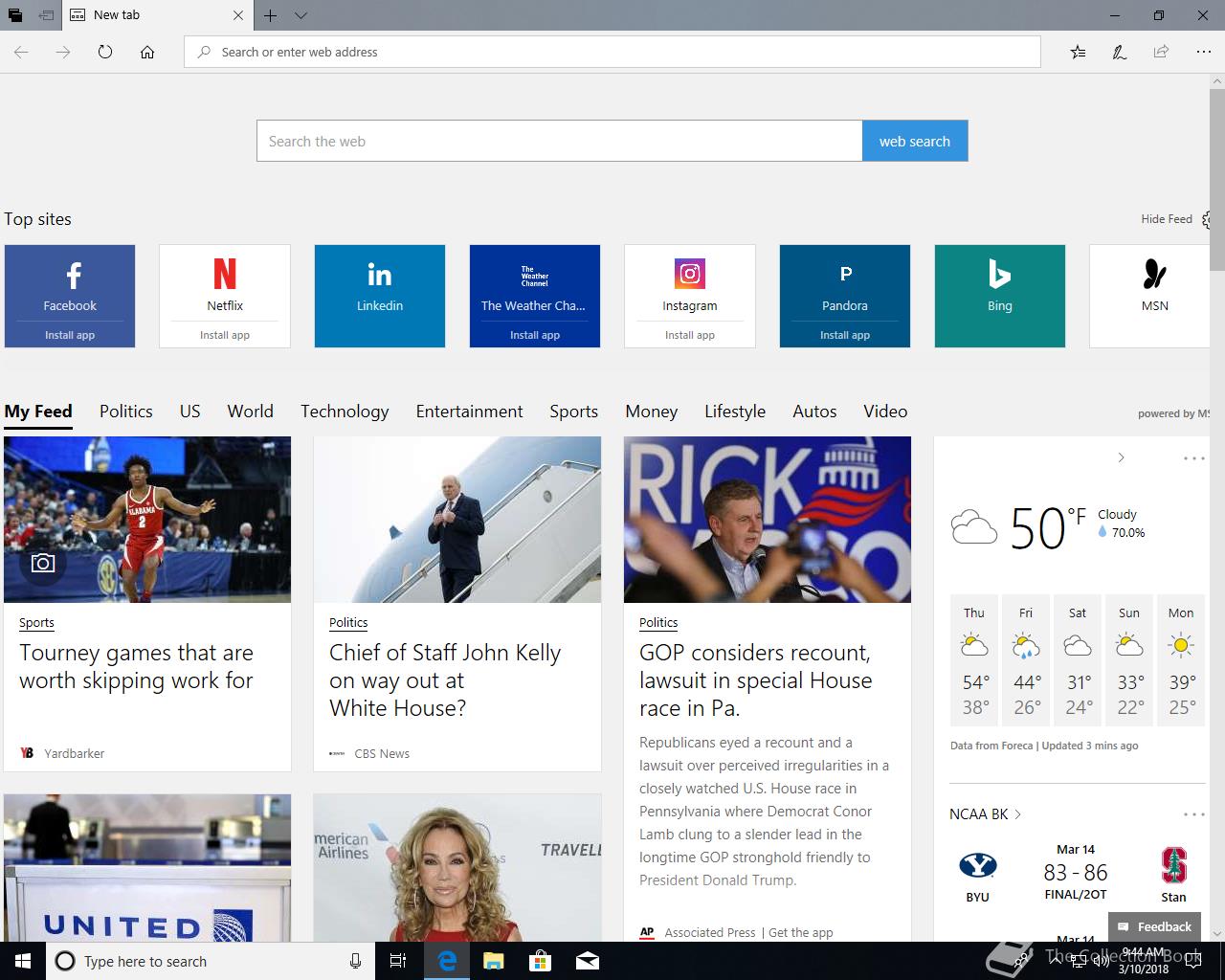This screenshot has height=980, width=1225.
Task: Click Install app under Facebook
Action: (x=70, y=335)
